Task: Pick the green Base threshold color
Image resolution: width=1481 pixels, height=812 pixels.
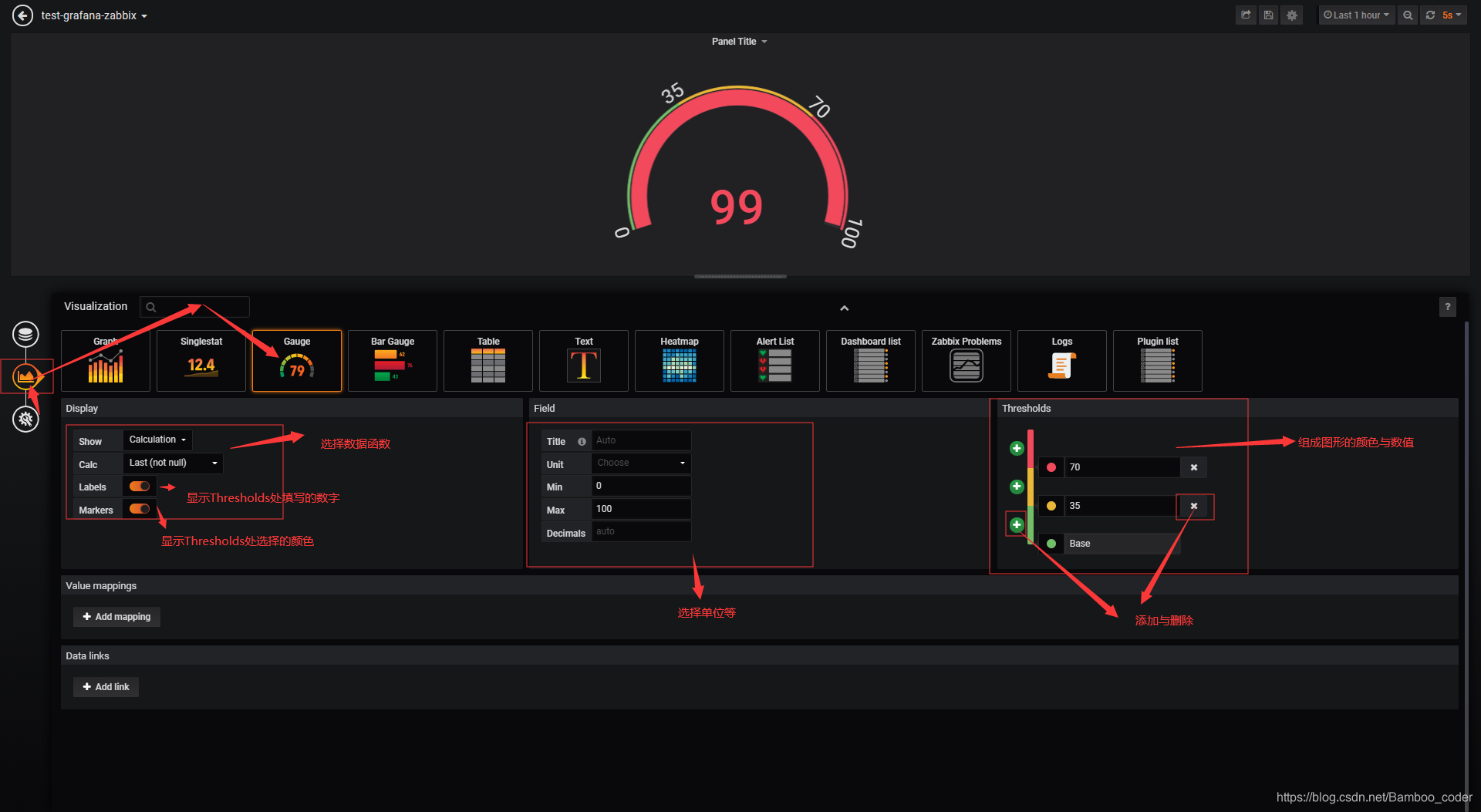Action: pos(1051,544)
